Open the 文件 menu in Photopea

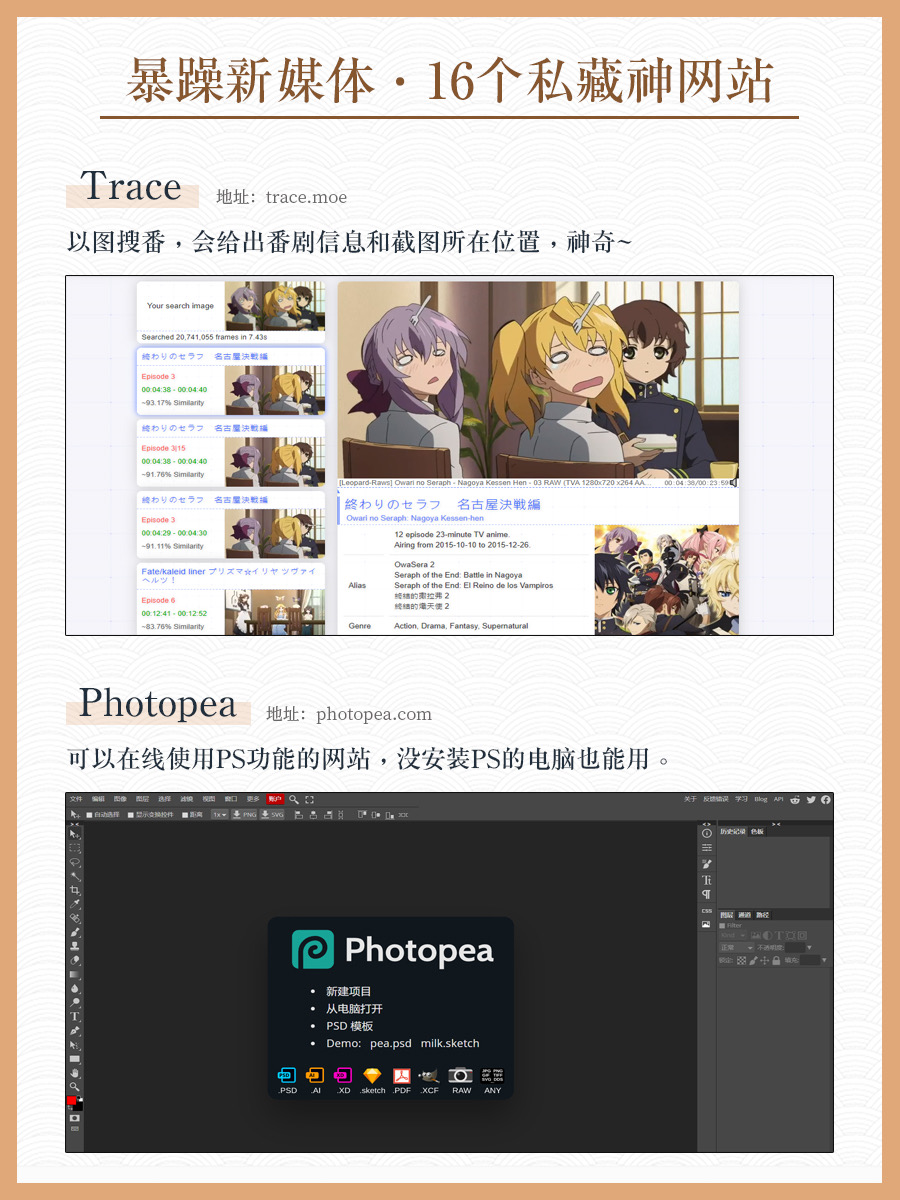click(76, 799)
